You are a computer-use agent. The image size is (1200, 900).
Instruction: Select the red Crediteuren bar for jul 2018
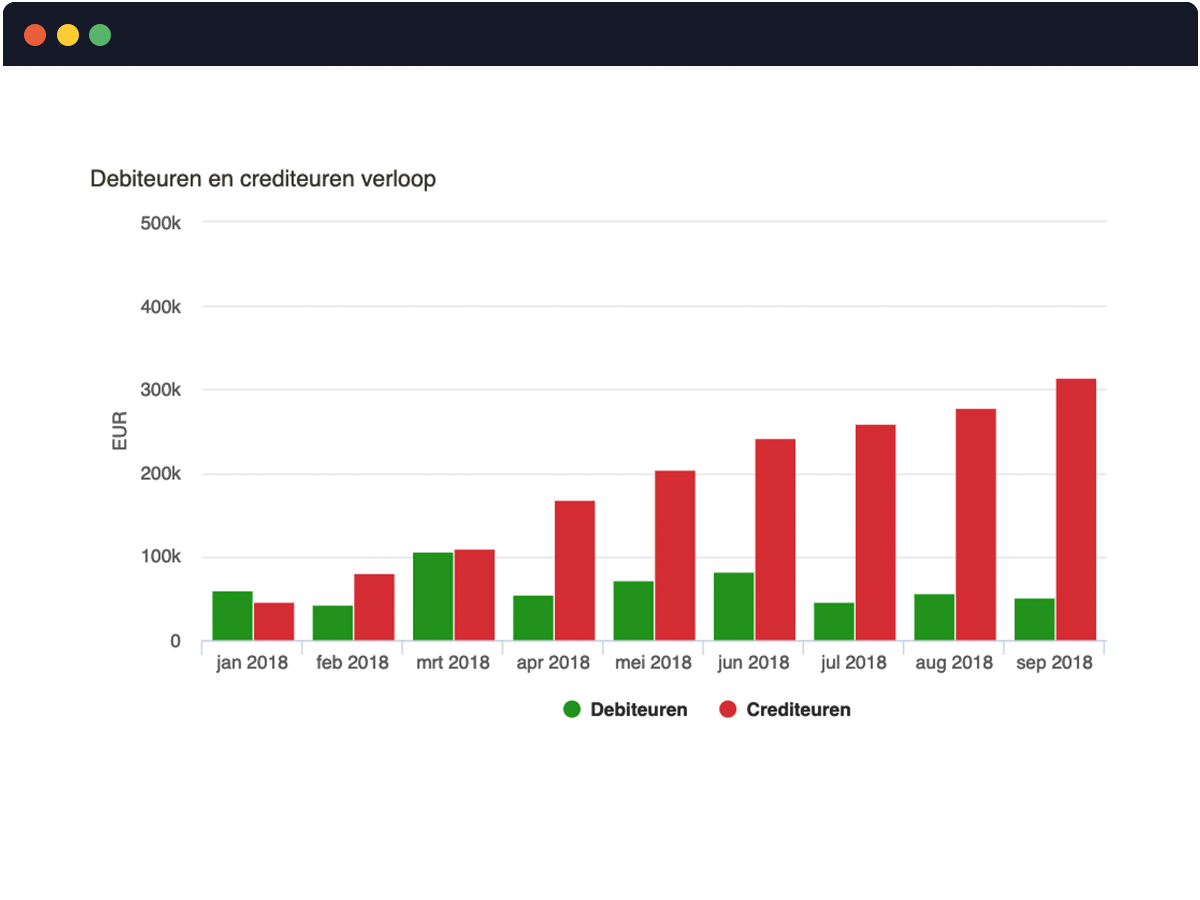875,533
